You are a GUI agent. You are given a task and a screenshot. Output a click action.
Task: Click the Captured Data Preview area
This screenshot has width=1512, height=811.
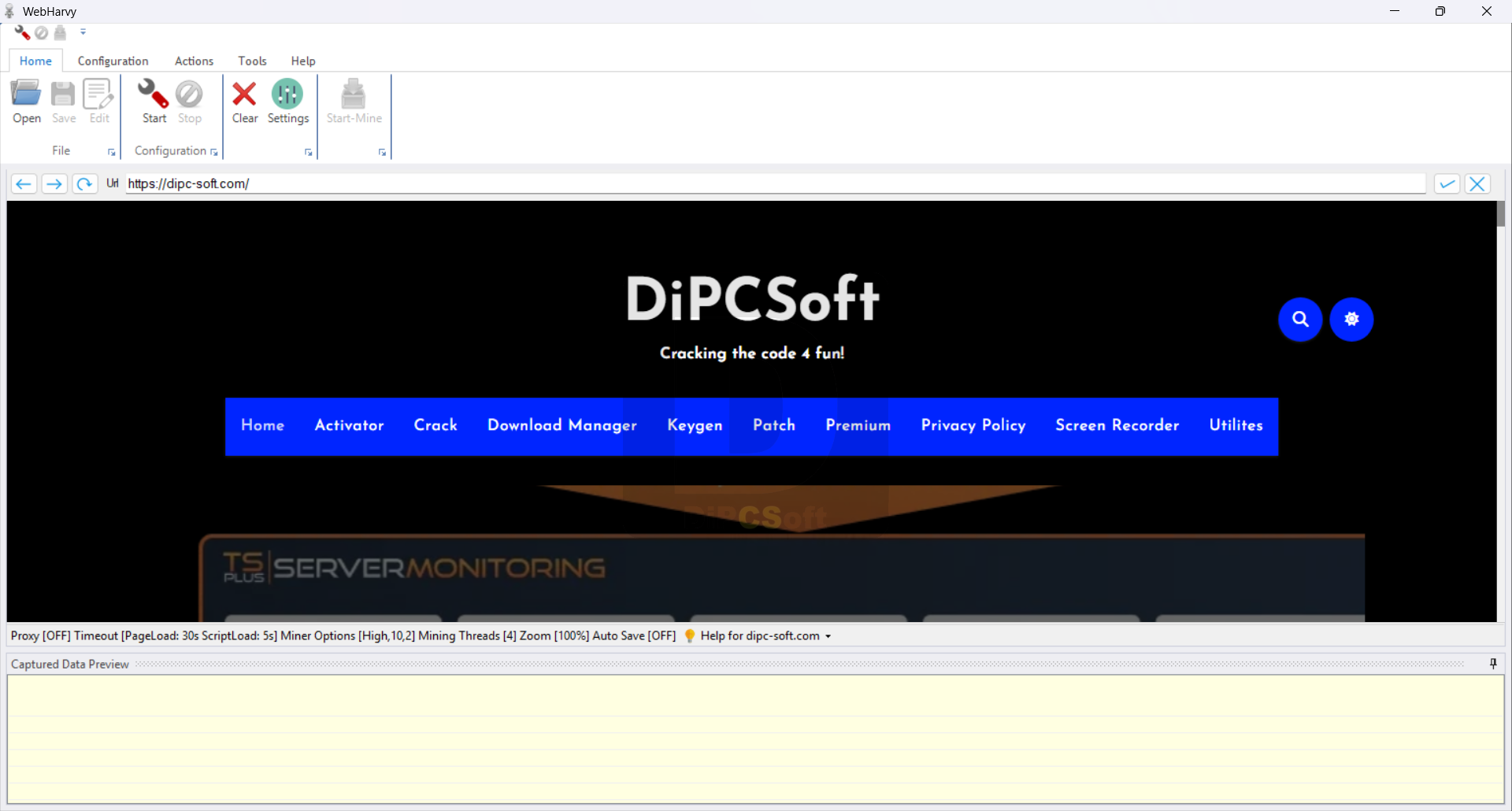(755, 739)
